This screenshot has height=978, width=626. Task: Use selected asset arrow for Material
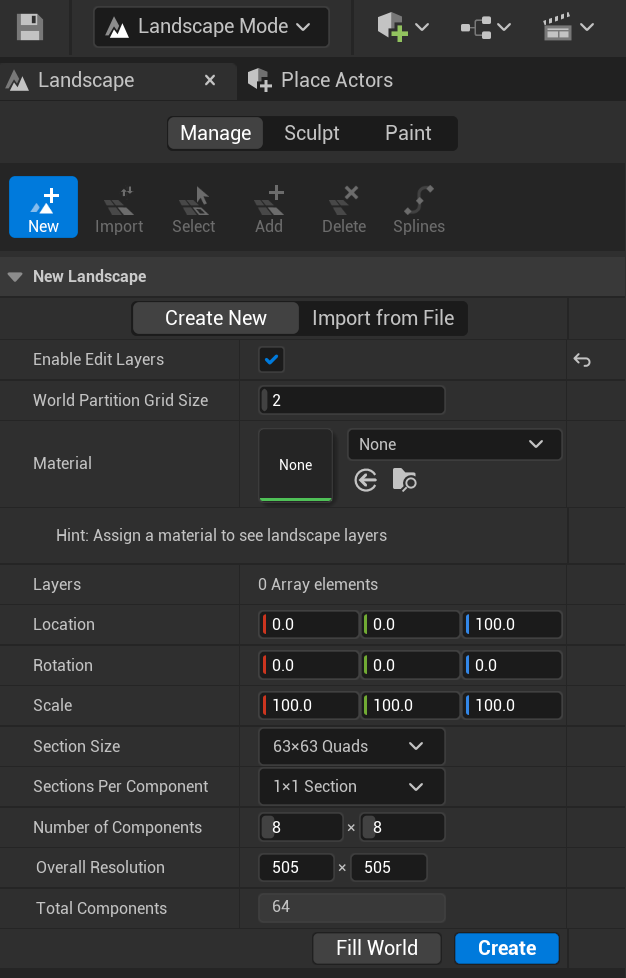(366, 481)
